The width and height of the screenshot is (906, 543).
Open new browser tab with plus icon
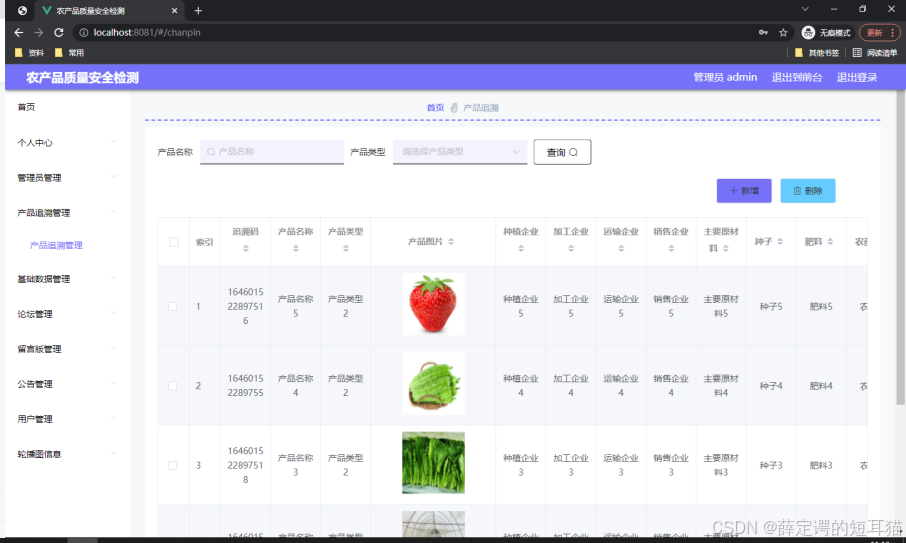(198, 10)
